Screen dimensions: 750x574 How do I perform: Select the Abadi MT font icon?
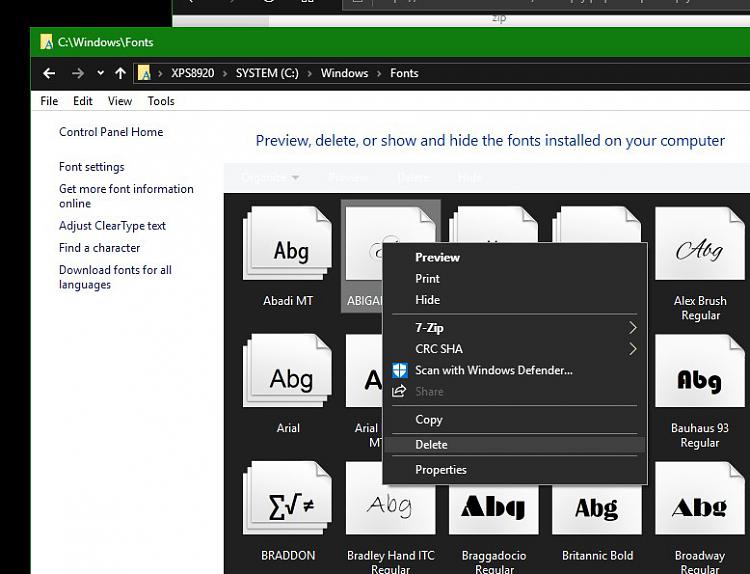287,243
